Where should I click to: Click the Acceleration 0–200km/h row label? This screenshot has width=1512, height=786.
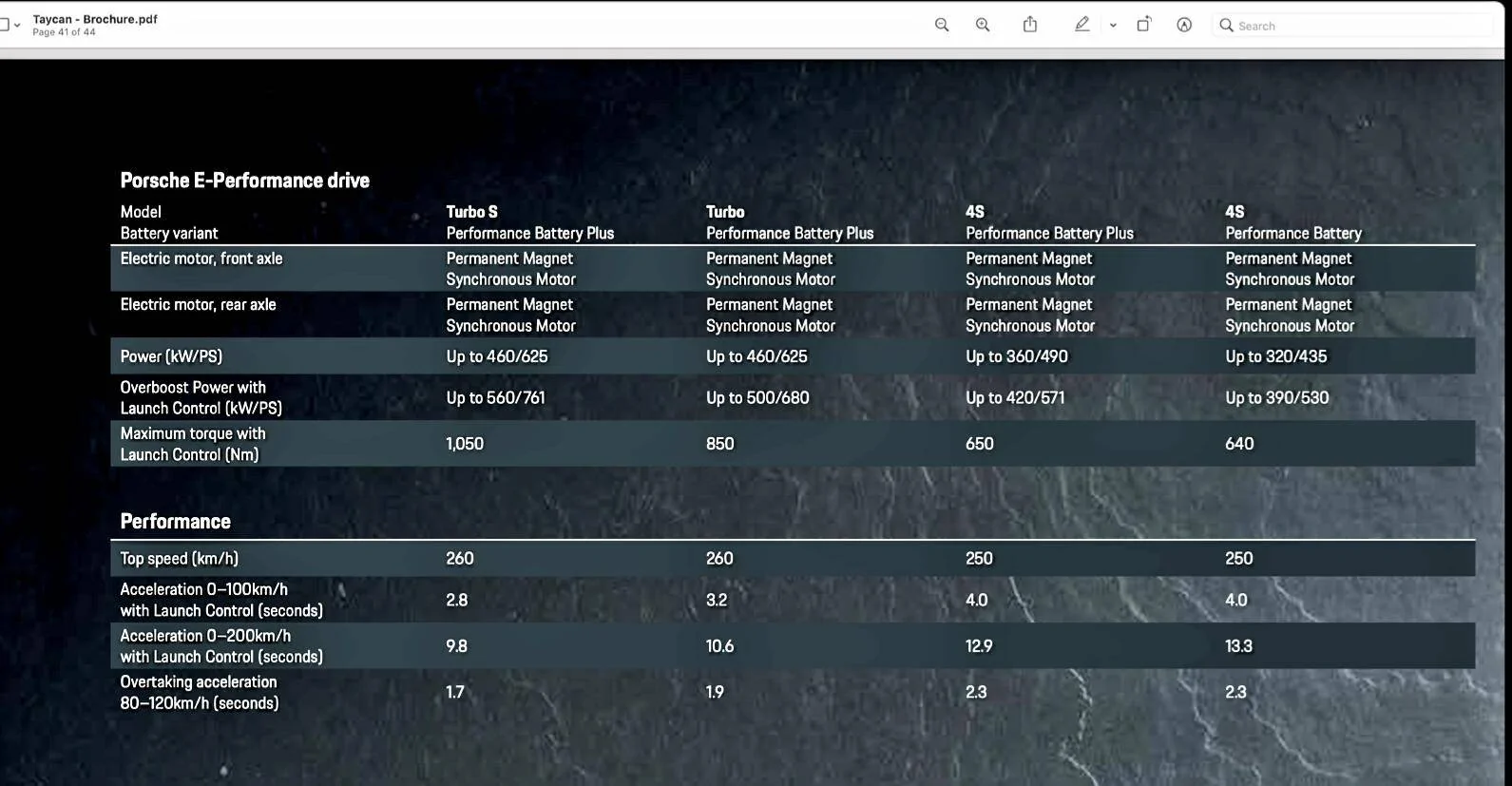coord(221,646)
